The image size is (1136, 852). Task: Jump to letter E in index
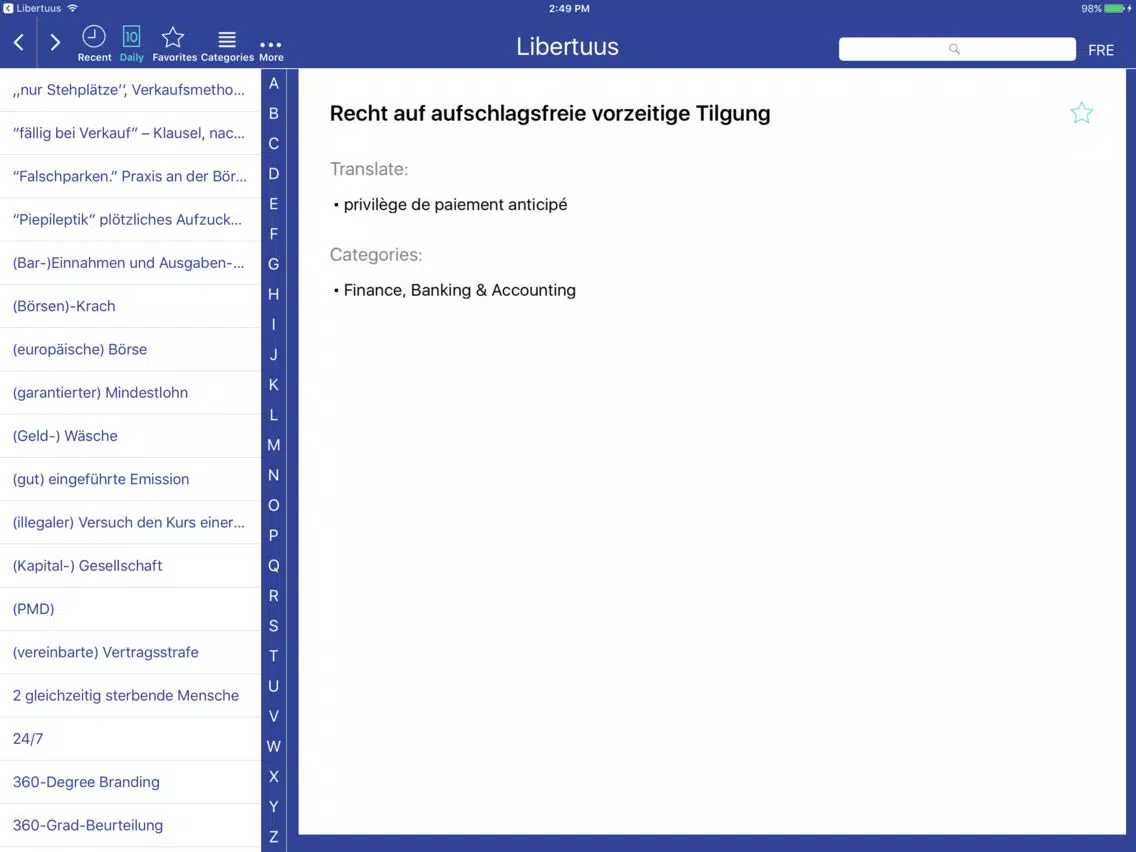(x=274, y=204)
